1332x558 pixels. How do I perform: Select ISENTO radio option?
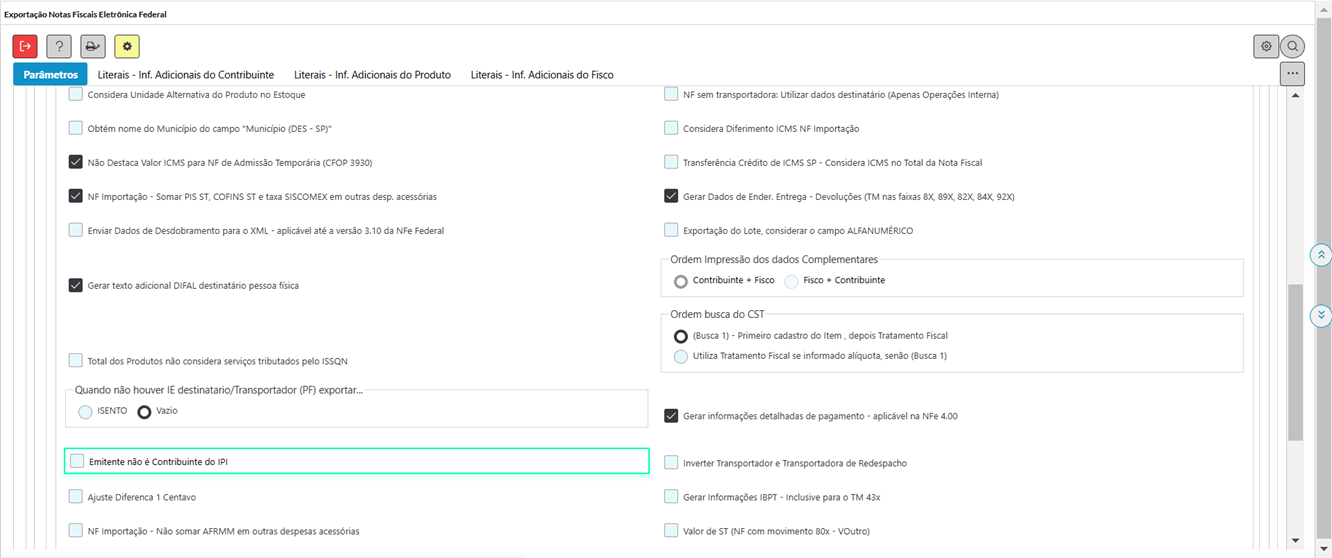[85, 411]
